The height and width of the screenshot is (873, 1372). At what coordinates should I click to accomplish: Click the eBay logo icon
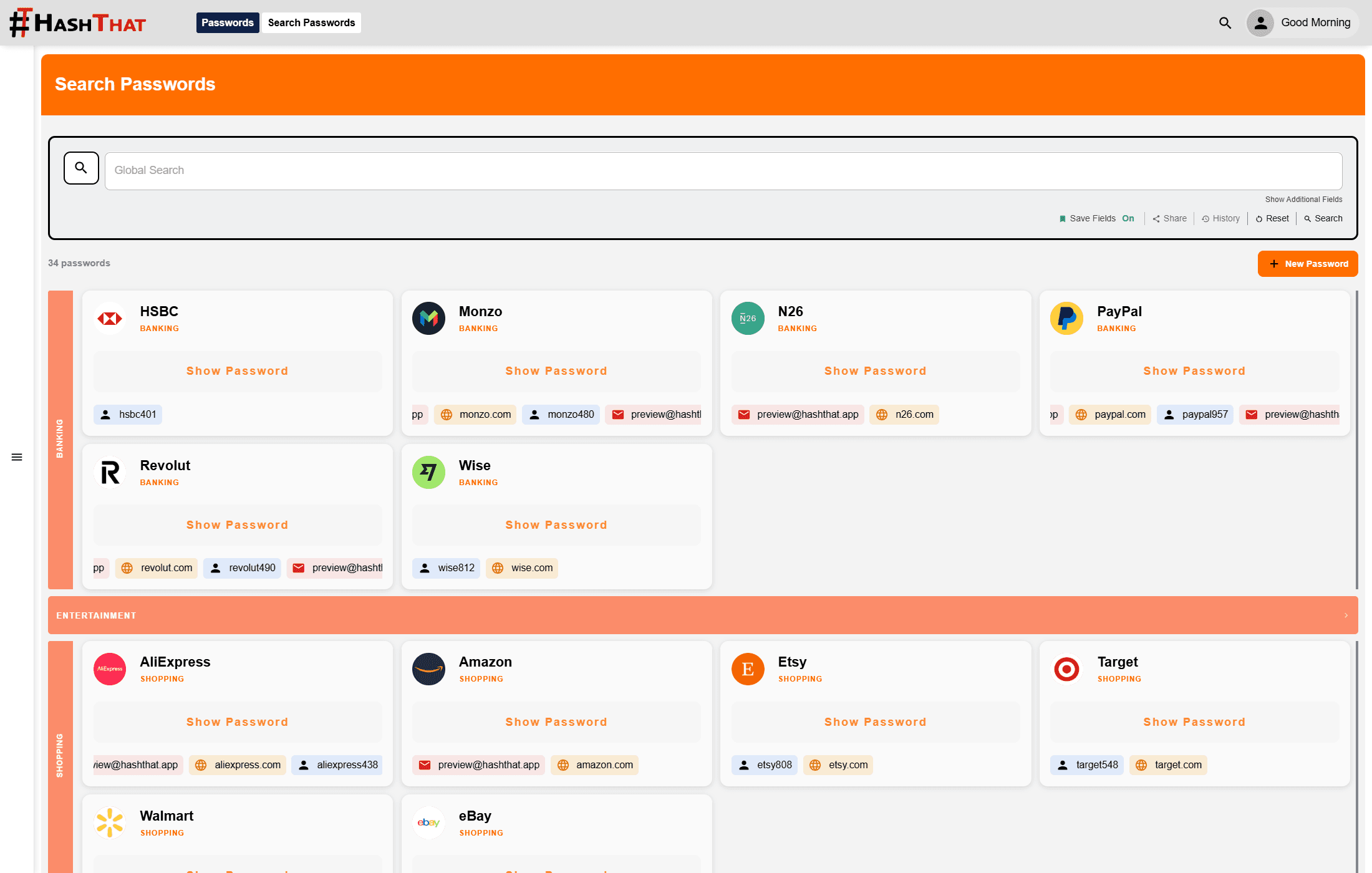click(x=428, y=822)
